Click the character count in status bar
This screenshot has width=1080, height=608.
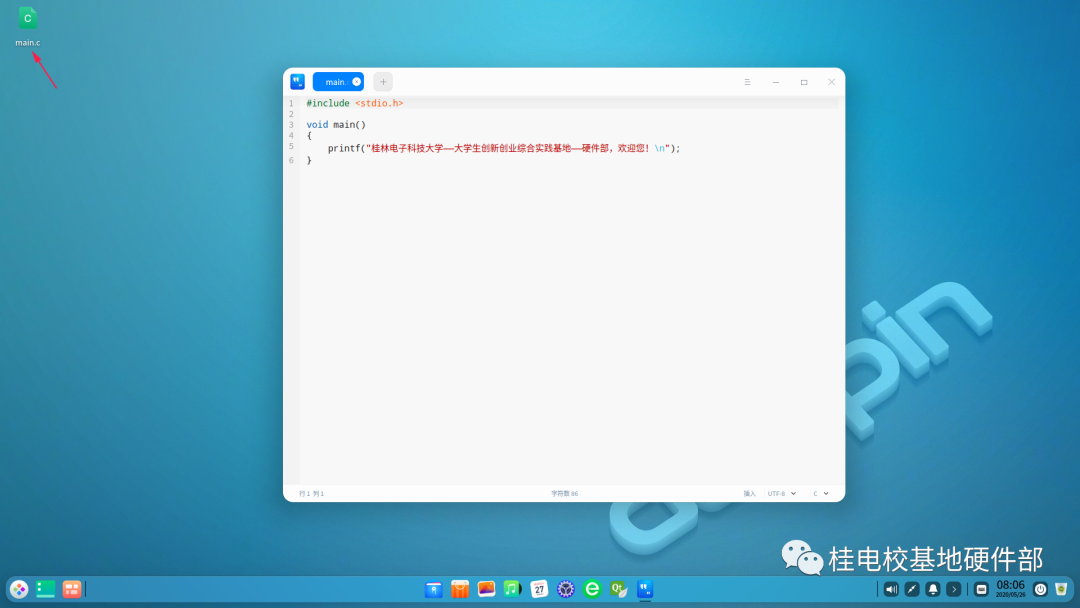[564, 494]
